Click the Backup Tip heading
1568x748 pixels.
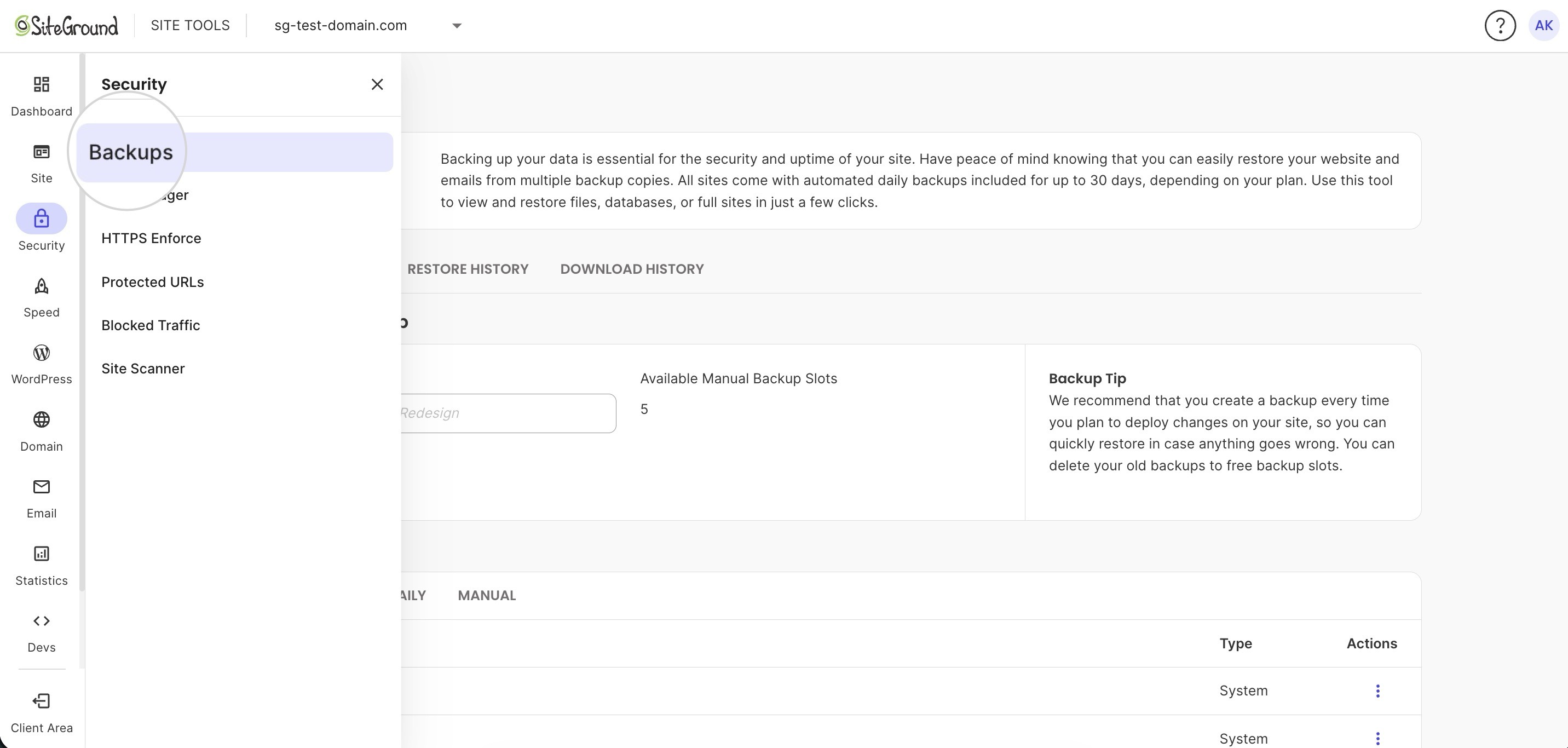coord(1087,378)
